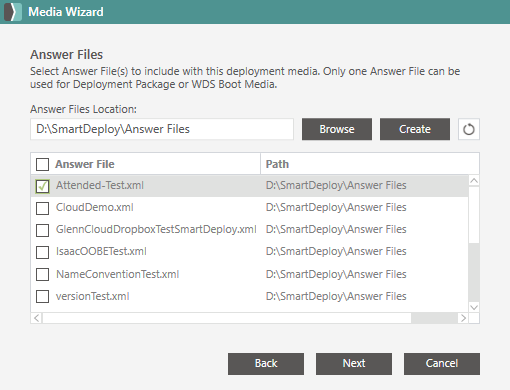The image size is (510, 390).
Task: Select the IsaacOOBETest.xml file name
Action: 101,251
